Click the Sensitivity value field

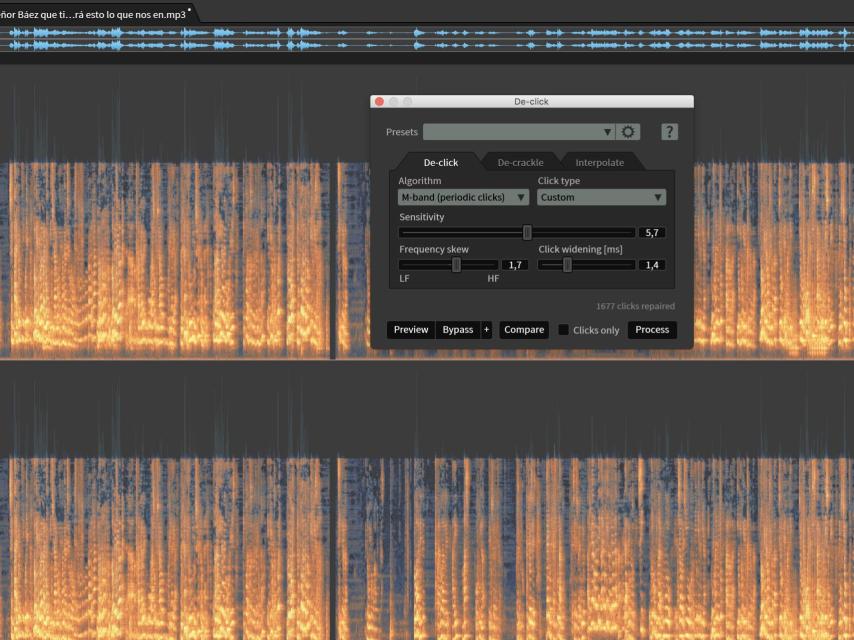(652, 232)
